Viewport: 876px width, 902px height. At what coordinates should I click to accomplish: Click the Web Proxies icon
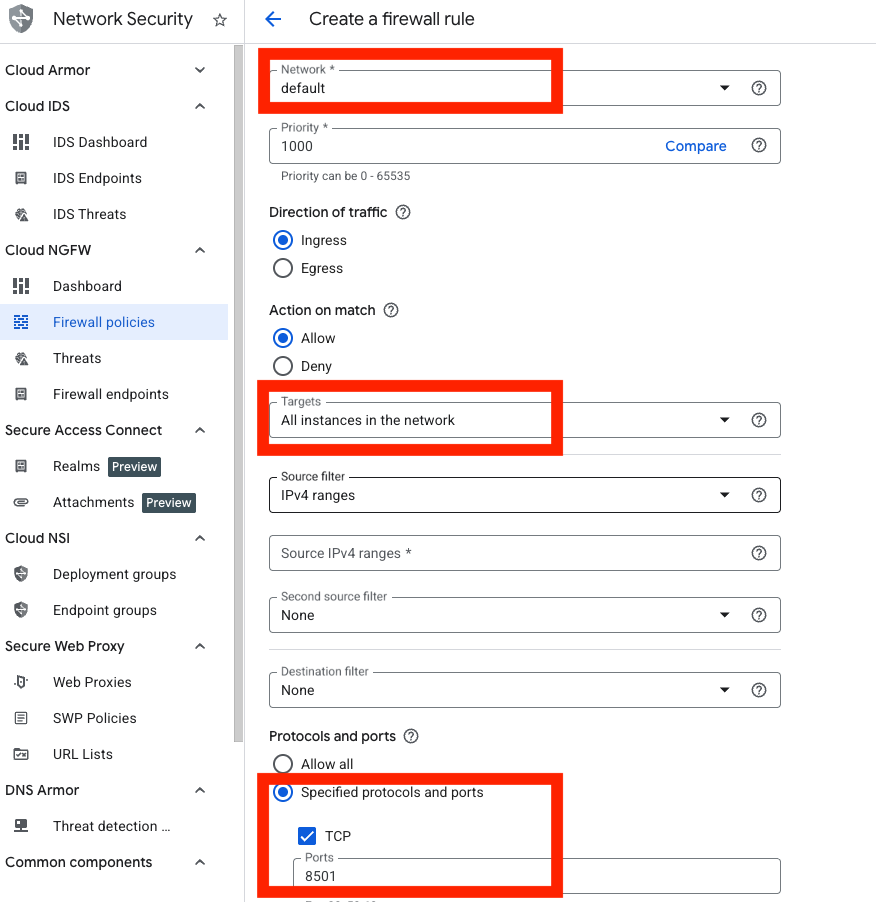pyautogui.click(x=21, y=682)
